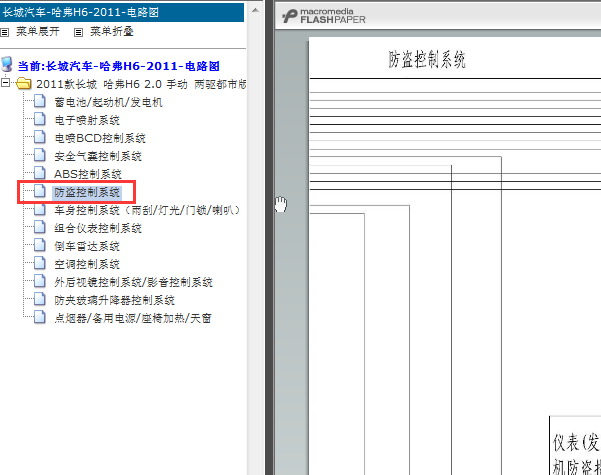Click page icon next to 安全气囊控制系统
Image resolution: width=601 pixels, height=475 pixels.
tap(39, 155)
